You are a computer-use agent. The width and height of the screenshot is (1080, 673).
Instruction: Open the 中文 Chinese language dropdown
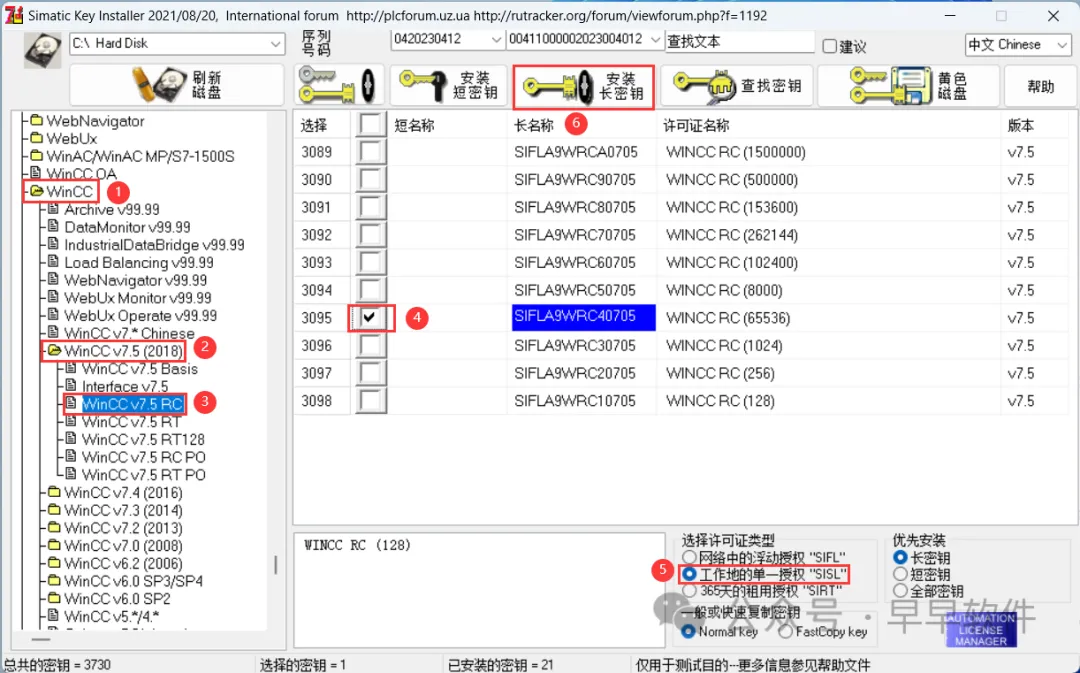(1061, 45)
